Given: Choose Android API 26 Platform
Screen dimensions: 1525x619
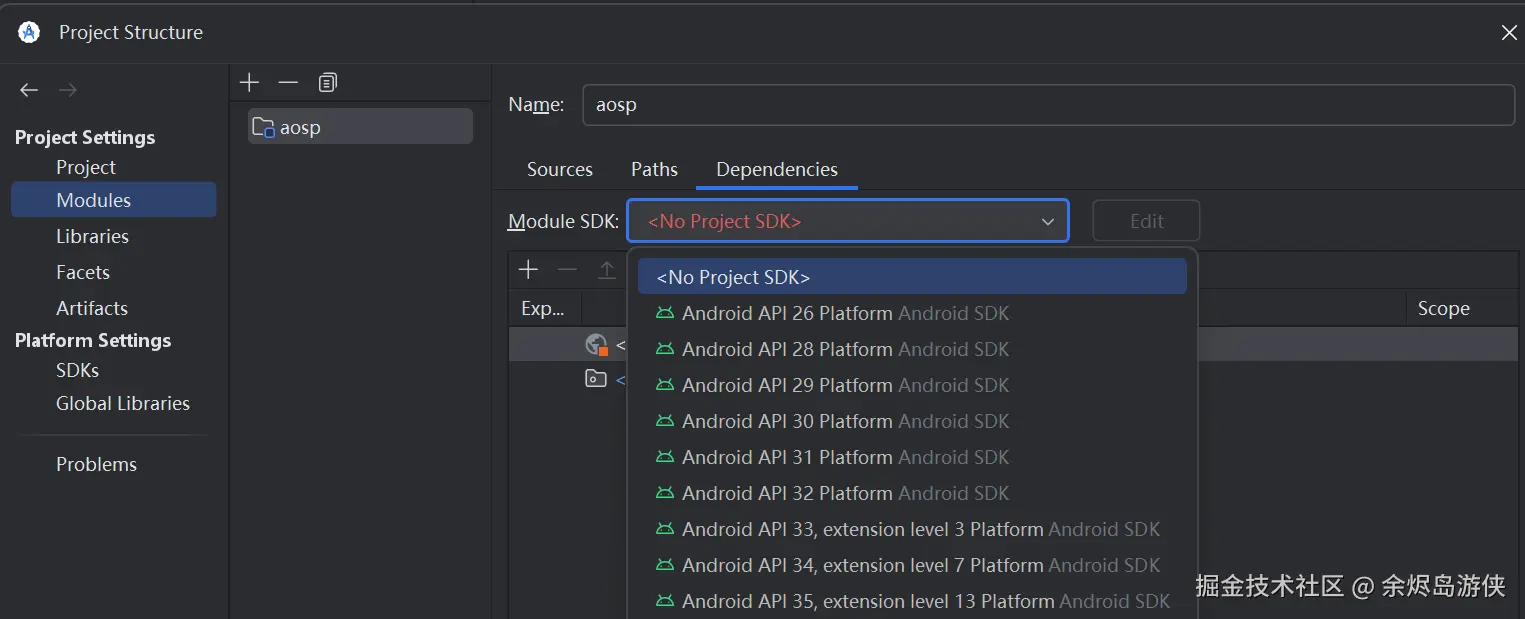Looking at the screenshot, I should [x=912, y=313].
